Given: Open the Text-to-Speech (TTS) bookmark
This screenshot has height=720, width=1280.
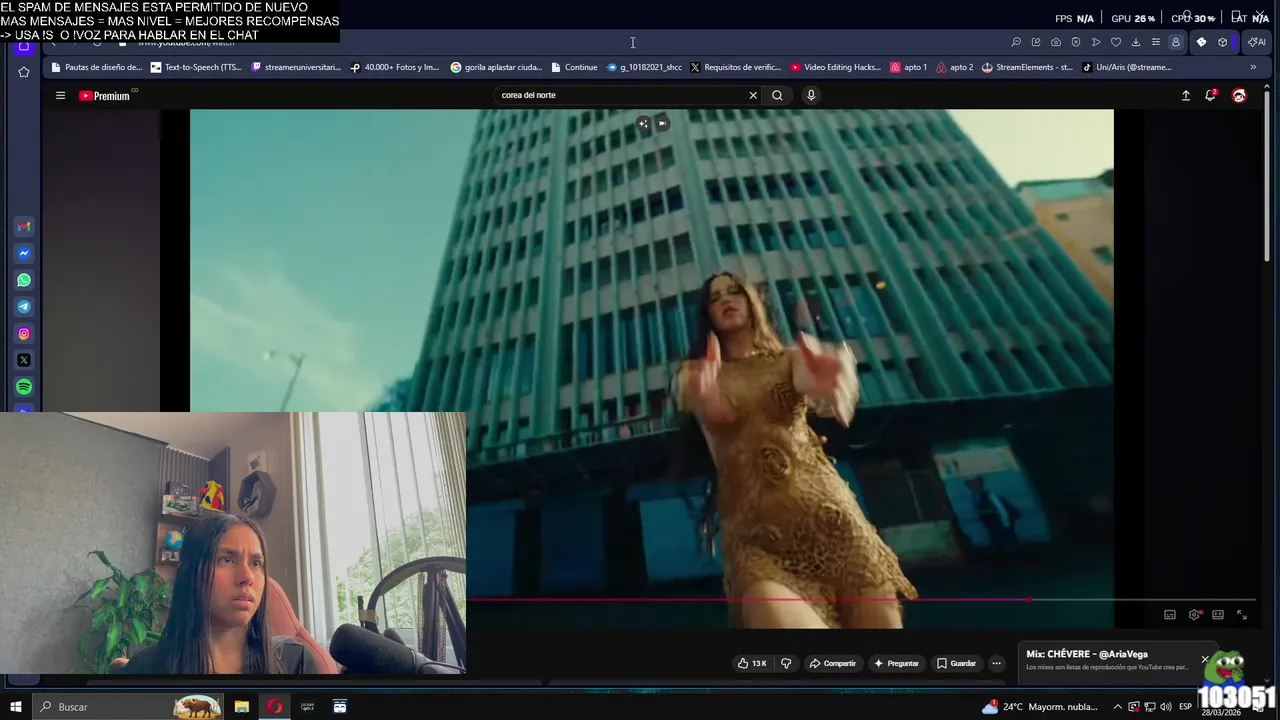Looking at the screenshot, I should point(196,68).
